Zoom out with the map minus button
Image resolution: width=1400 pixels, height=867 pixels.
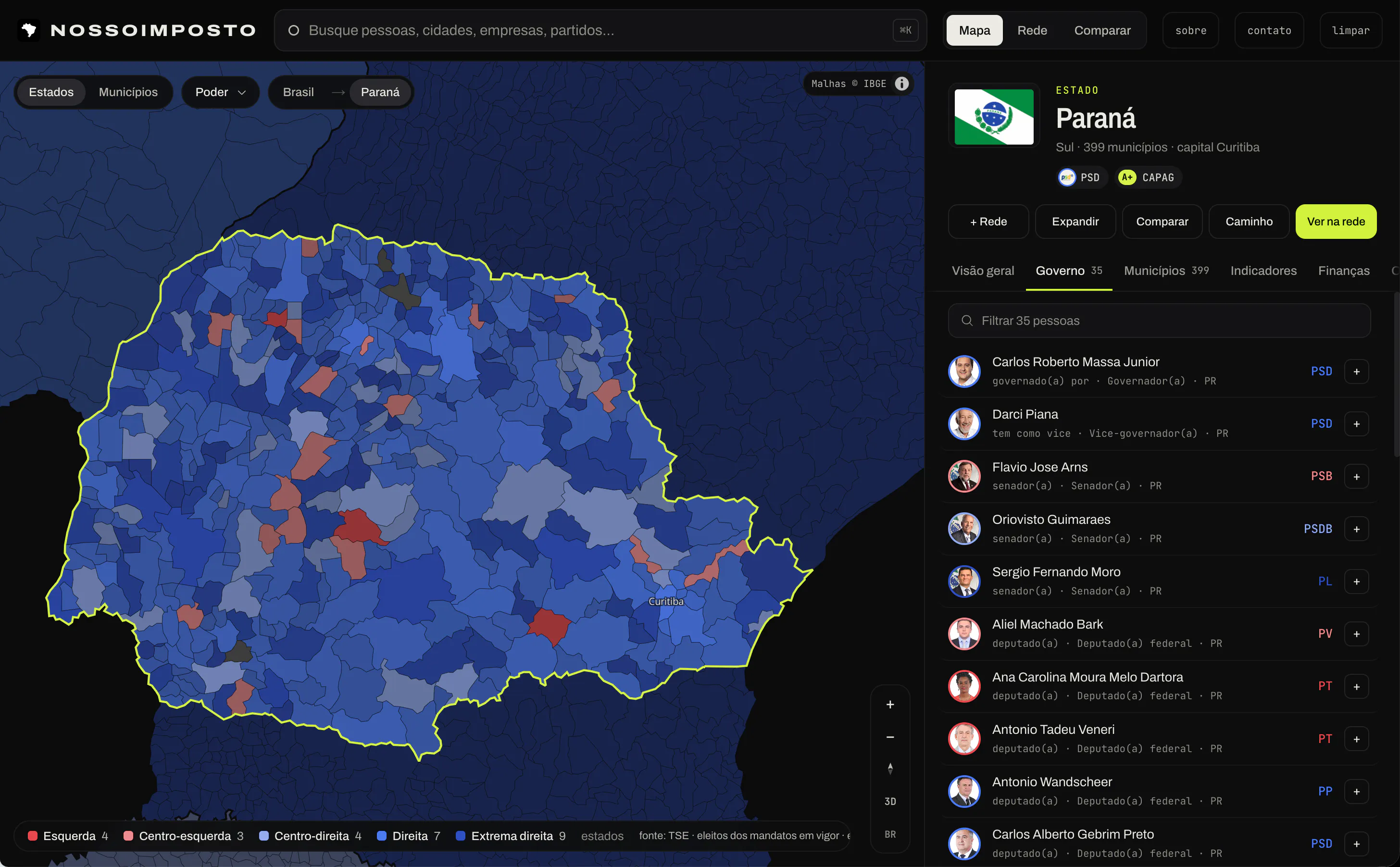pyautogui.click(x=890, y=737)
